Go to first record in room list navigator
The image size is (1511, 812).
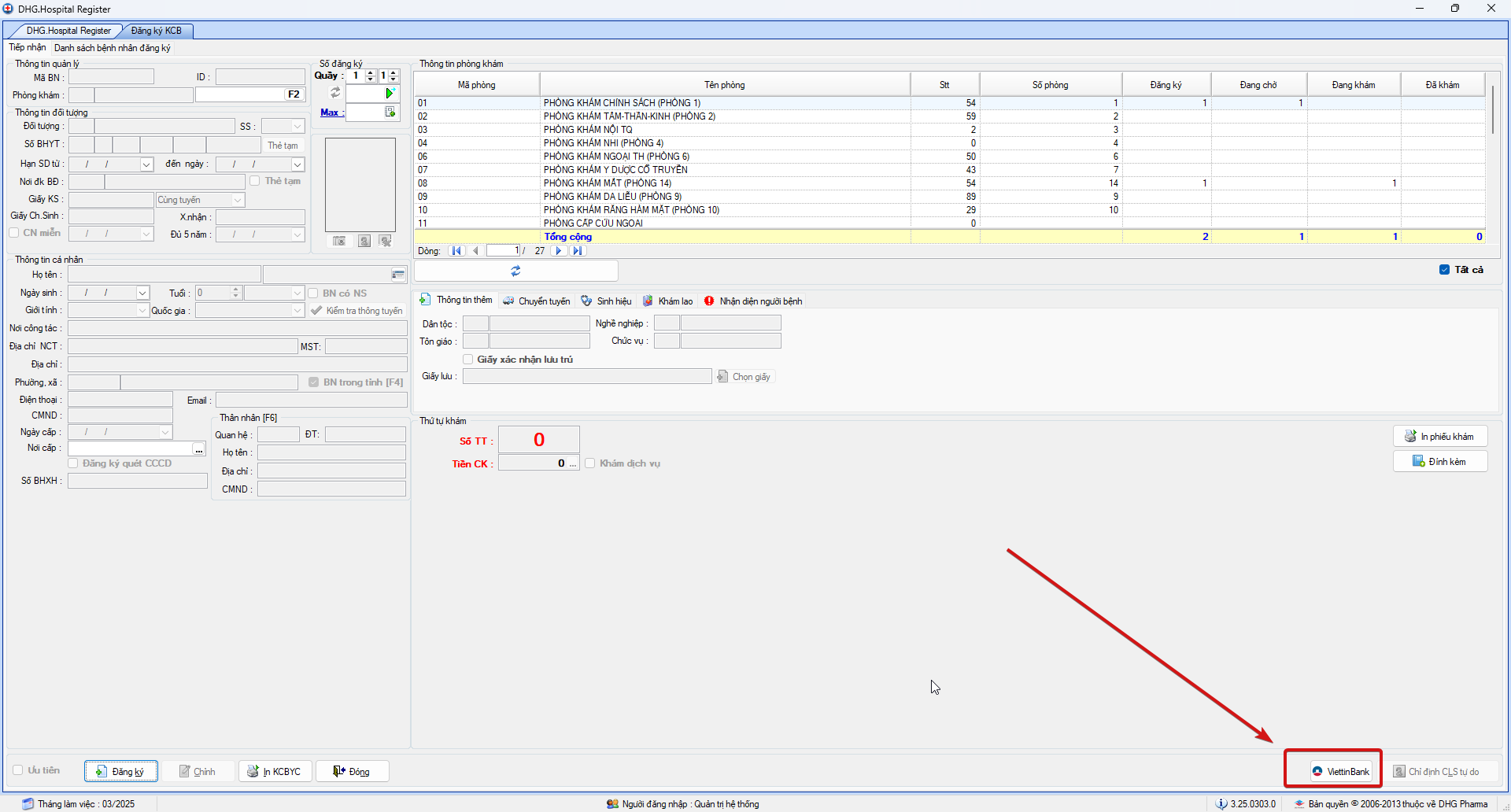click(456, 251)
